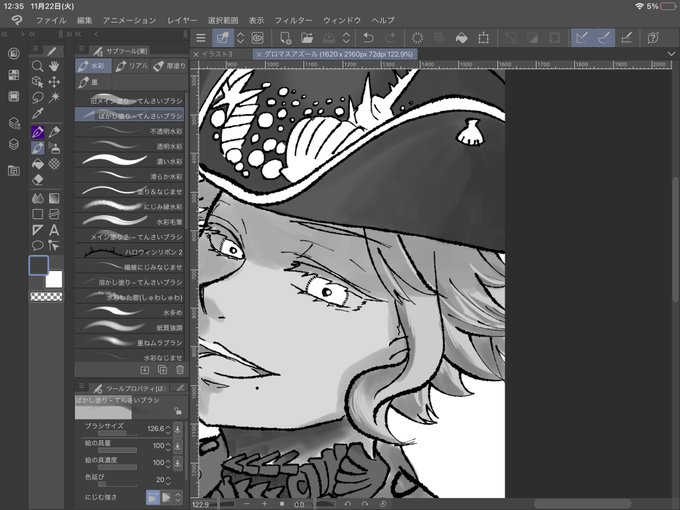680x510 pixels.
Task: Toggle Snap to Grid in command bar
Action: [626, 38]
